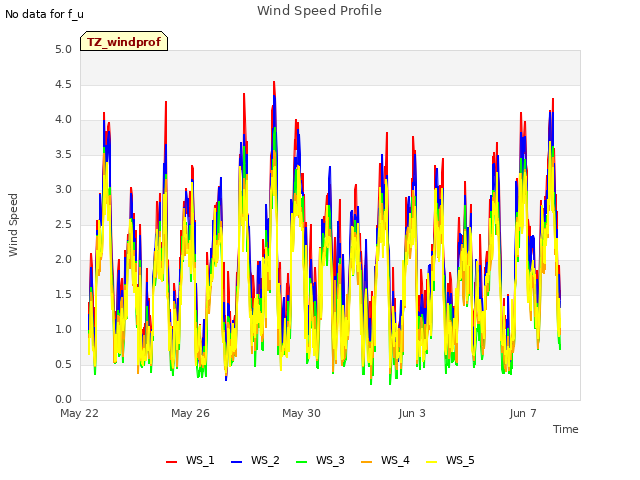This screenshot has width=640, height=480.
Task: Click the 3.5 y-axis tick label
Action: pos(63,155)
